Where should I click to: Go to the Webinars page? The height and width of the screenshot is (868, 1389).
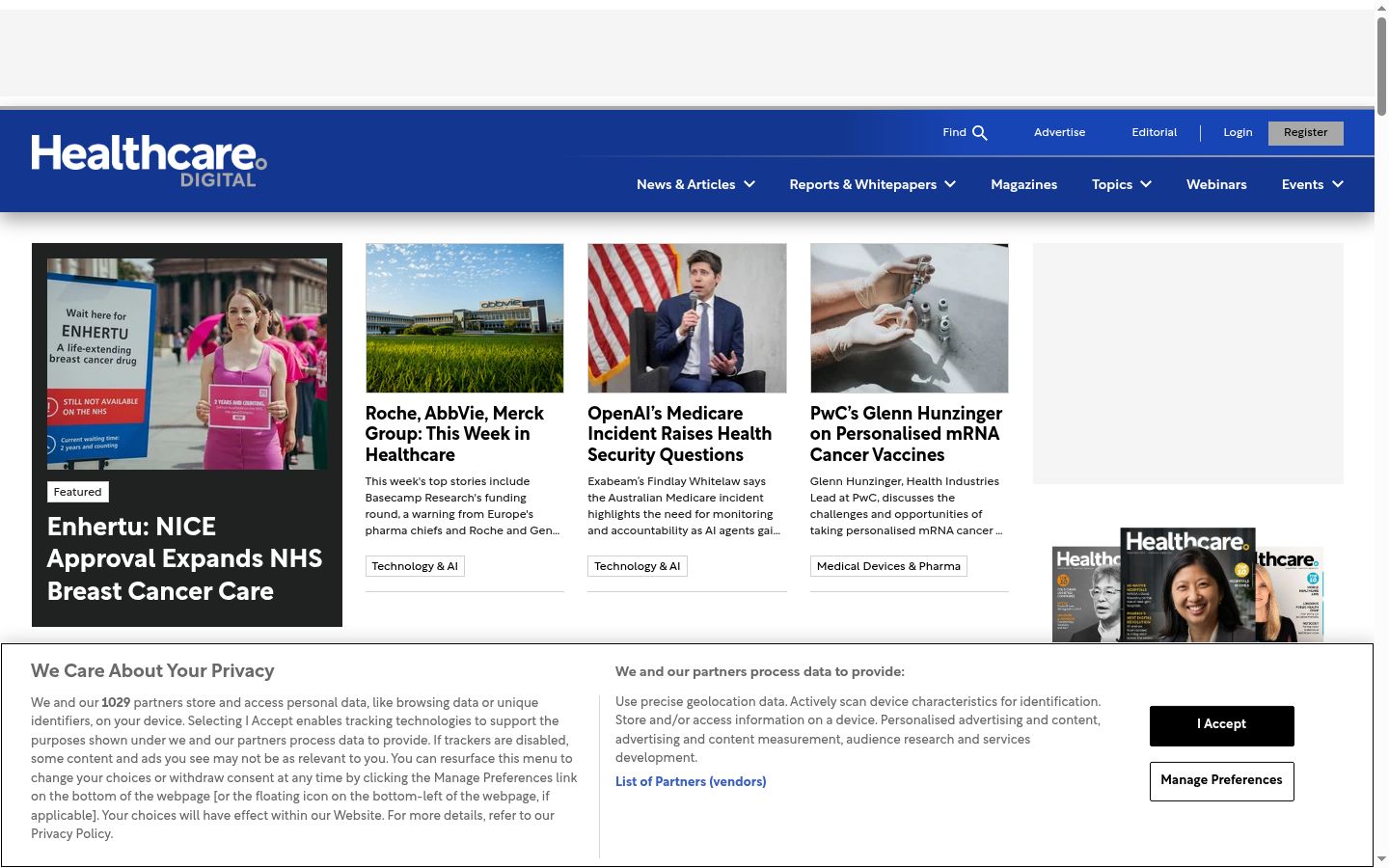click(1216, 184)
